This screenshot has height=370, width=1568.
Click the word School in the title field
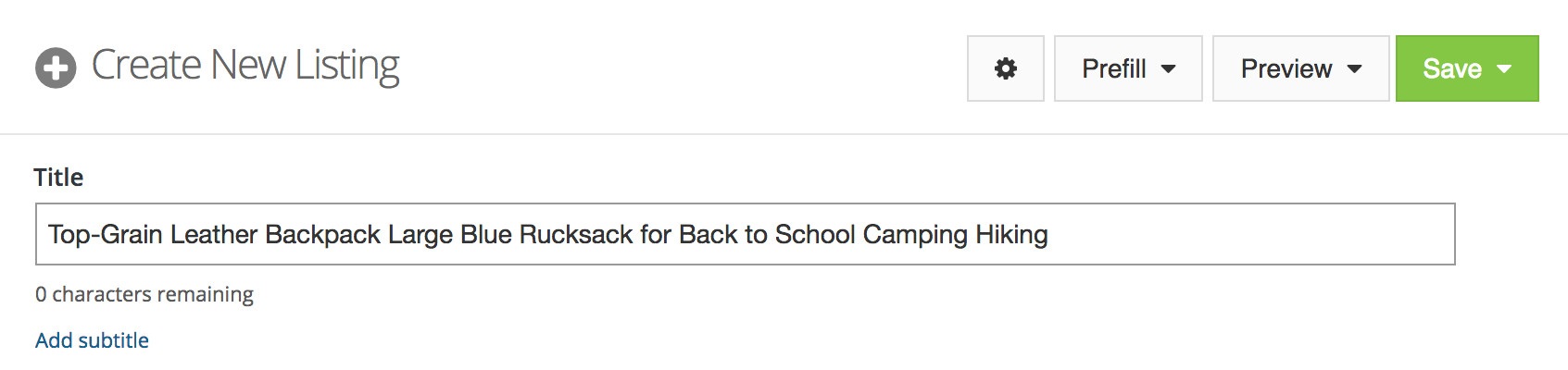[x=815, y=234]
